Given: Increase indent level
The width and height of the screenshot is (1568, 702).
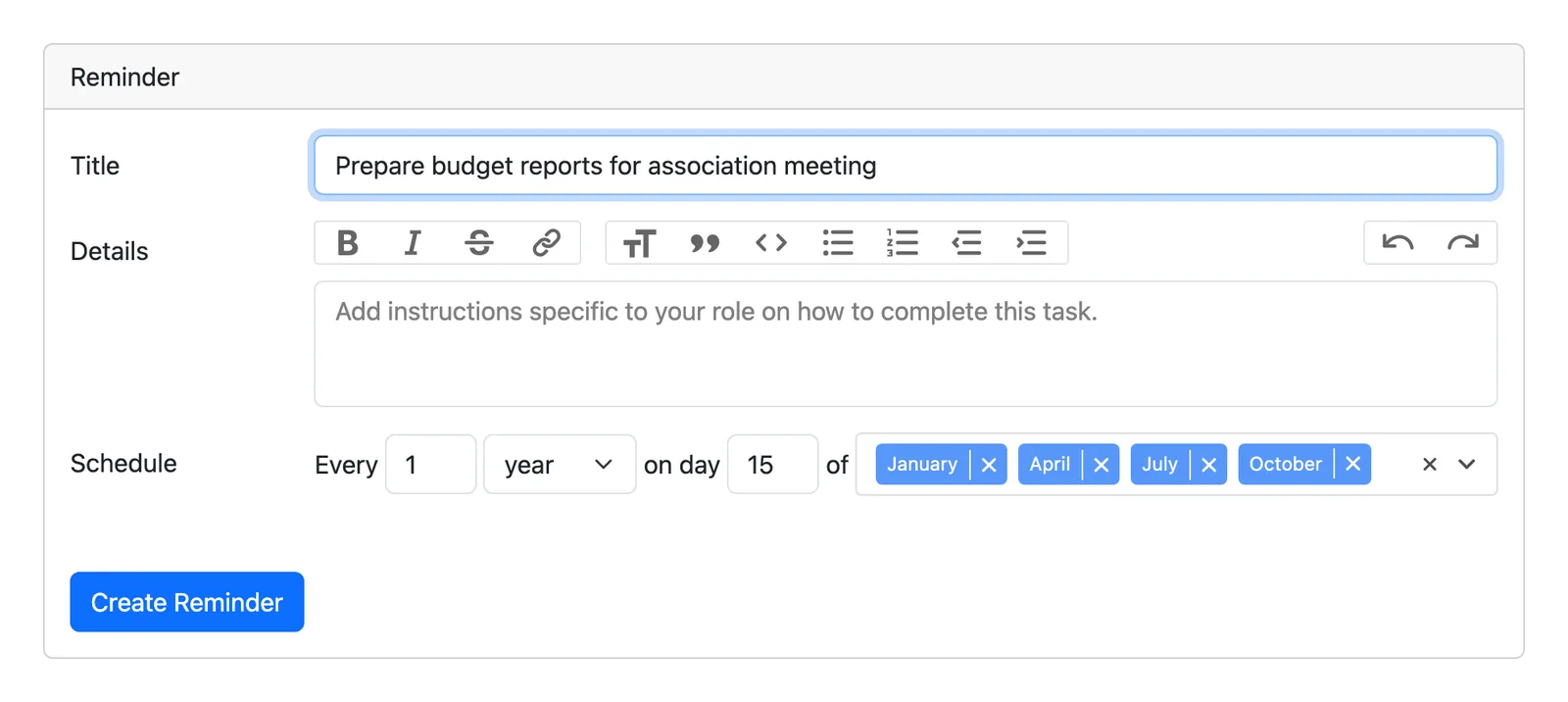Looking at the screenshot, I should point(1032,242).
